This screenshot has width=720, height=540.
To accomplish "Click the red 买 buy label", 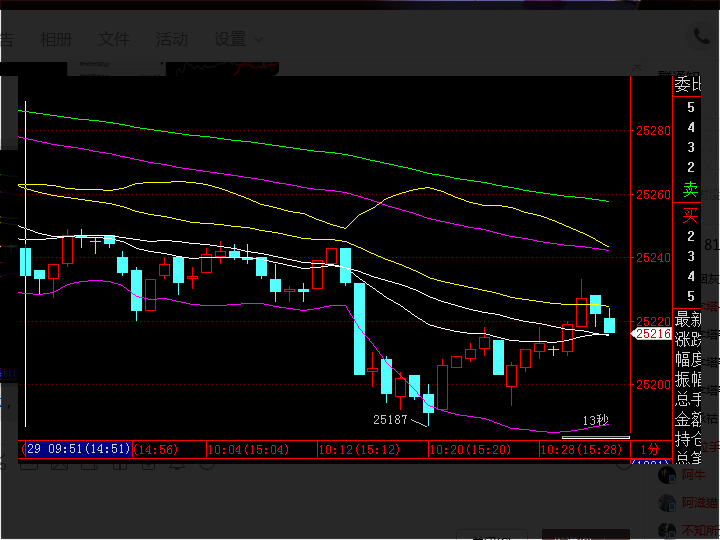I will coord(690,215).
